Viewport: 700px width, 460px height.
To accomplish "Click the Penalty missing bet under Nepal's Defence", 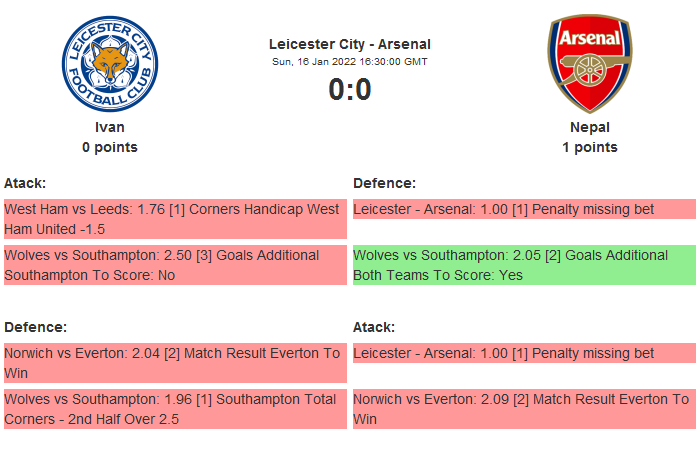I will point(524,210).
